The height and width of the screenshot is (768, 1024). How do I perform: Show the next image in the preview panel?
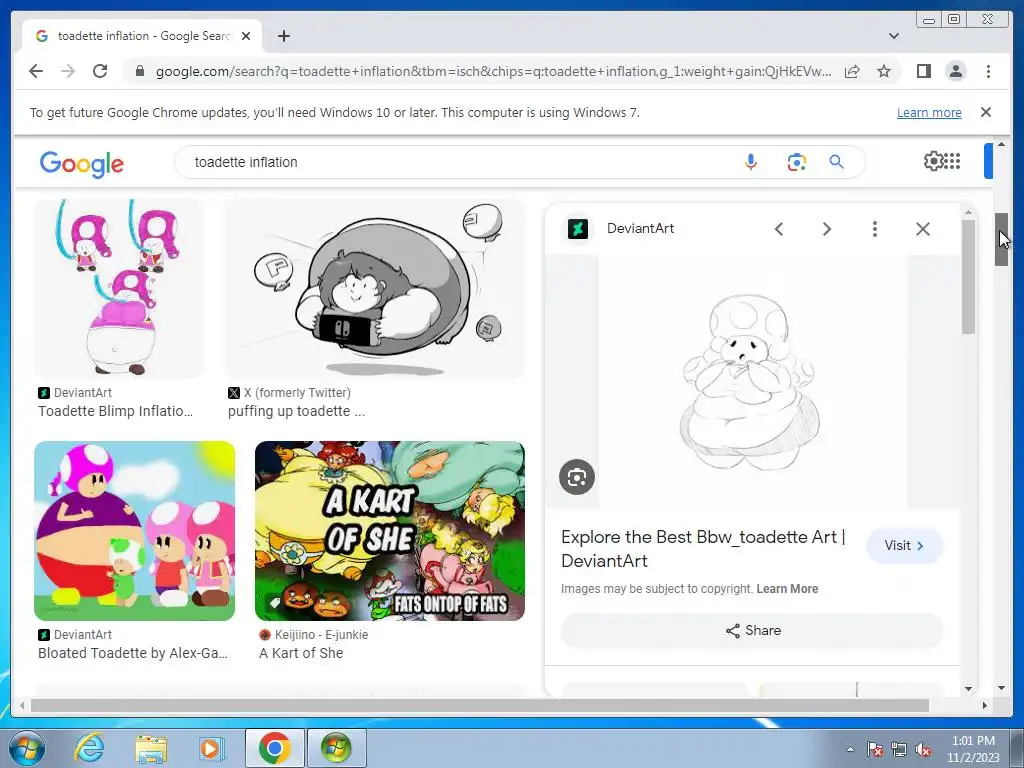(827, 229)
